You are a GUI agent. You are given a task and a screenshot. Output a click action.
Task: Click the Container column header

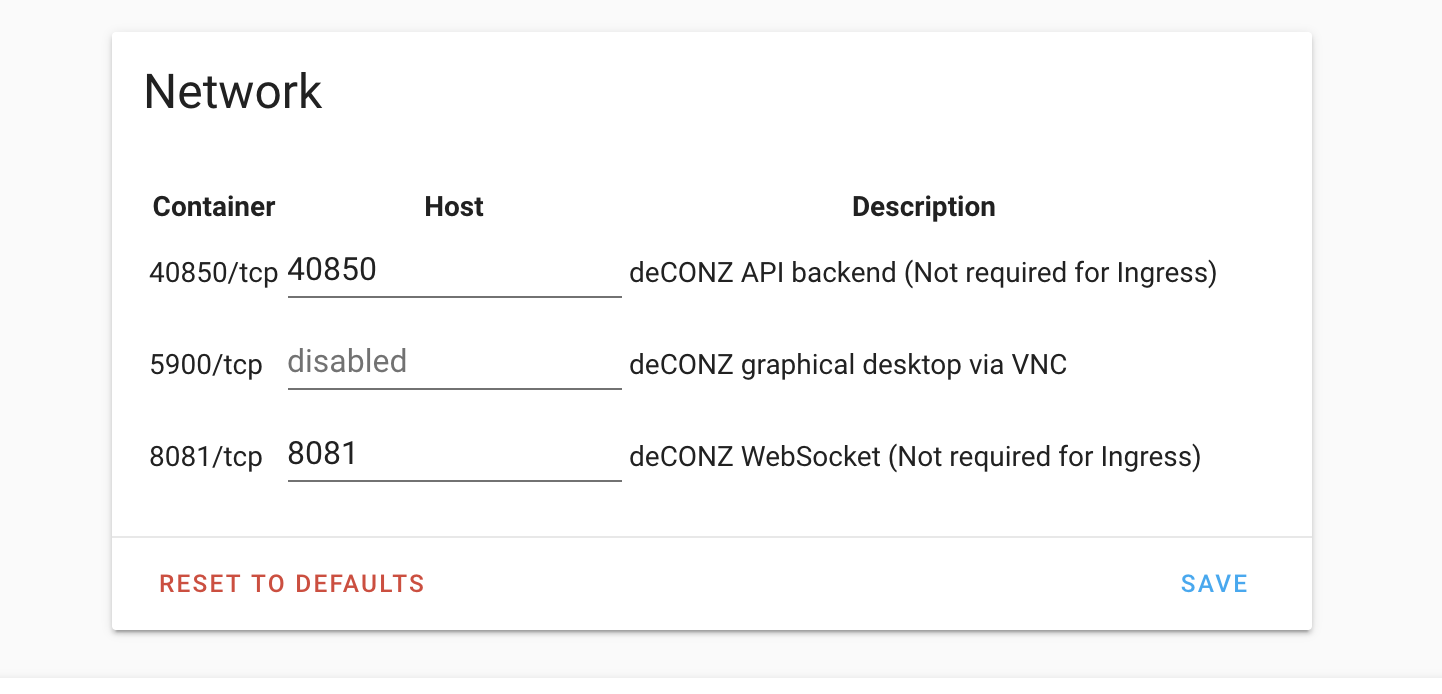tap(213, 207)
